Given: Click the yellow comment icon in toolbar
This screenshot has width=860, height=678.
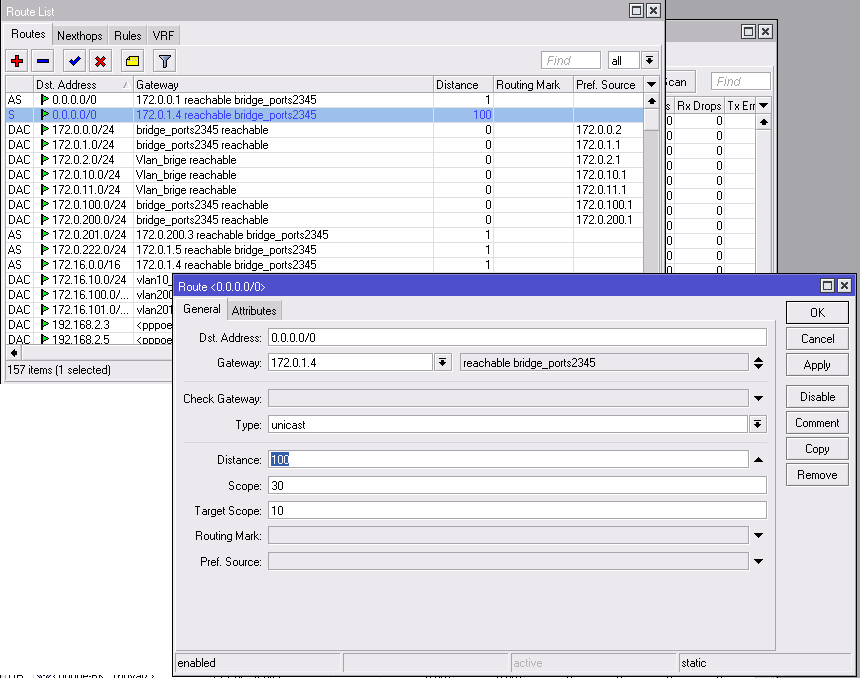Looking at the screenshot, I should (x=132, y=61).
